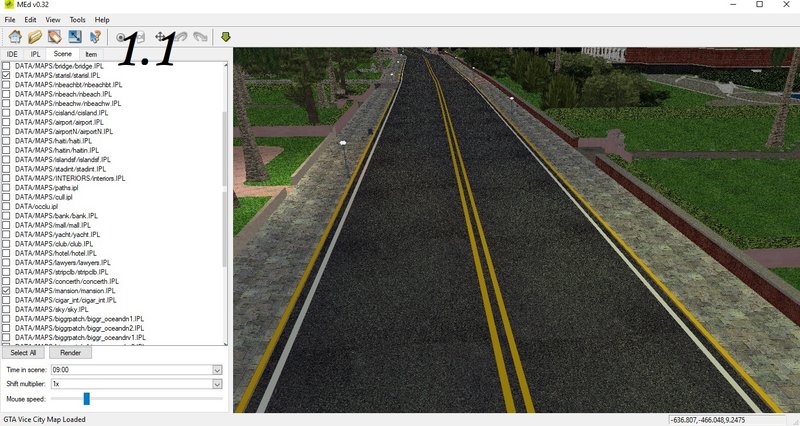The image size is (800, 426).
Task: Open the View menu
Action: coord(53,20)
